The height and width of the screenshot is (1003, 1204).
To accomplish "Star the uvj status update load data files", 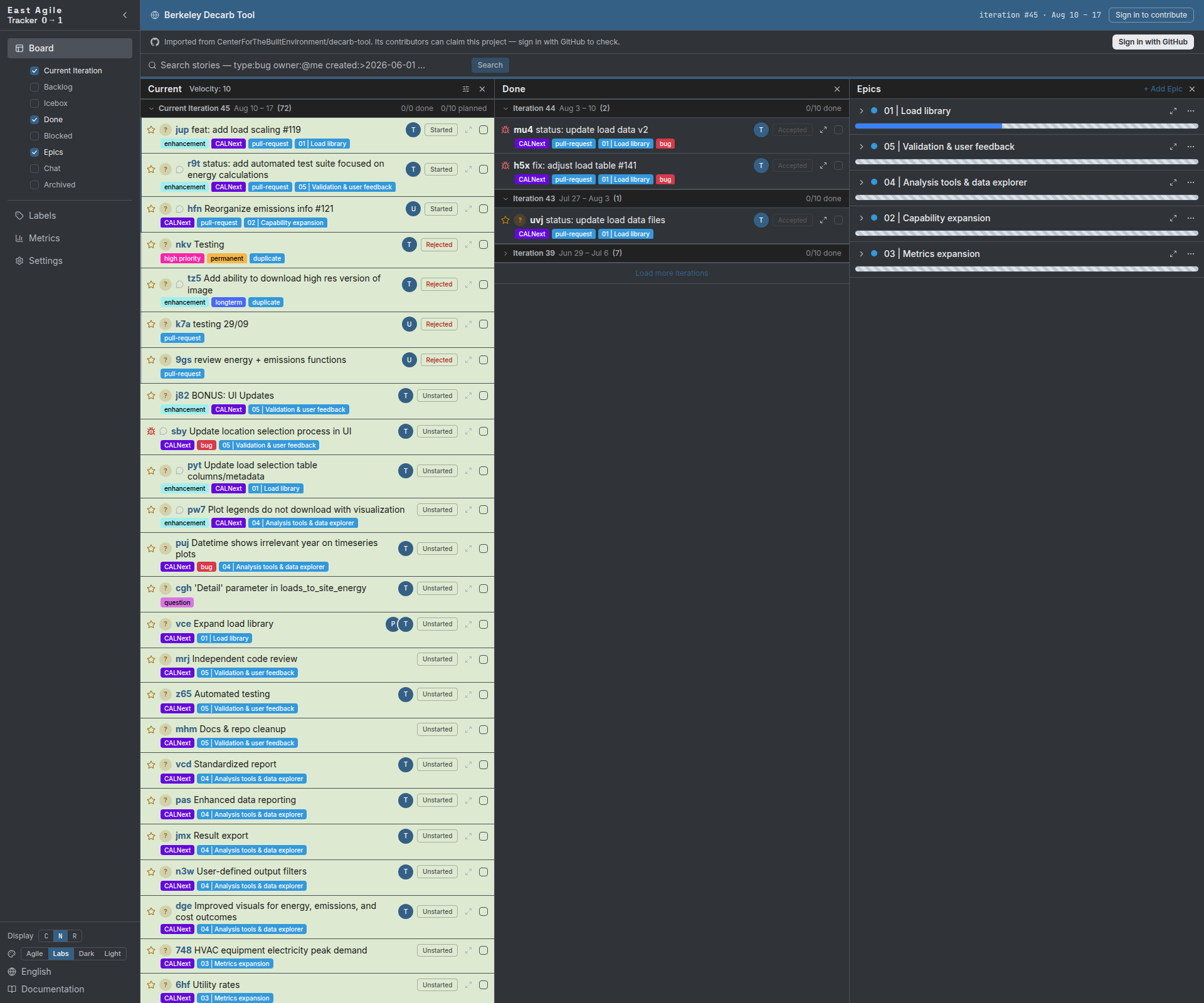I will pyautogui.click(x=505, y=220).
